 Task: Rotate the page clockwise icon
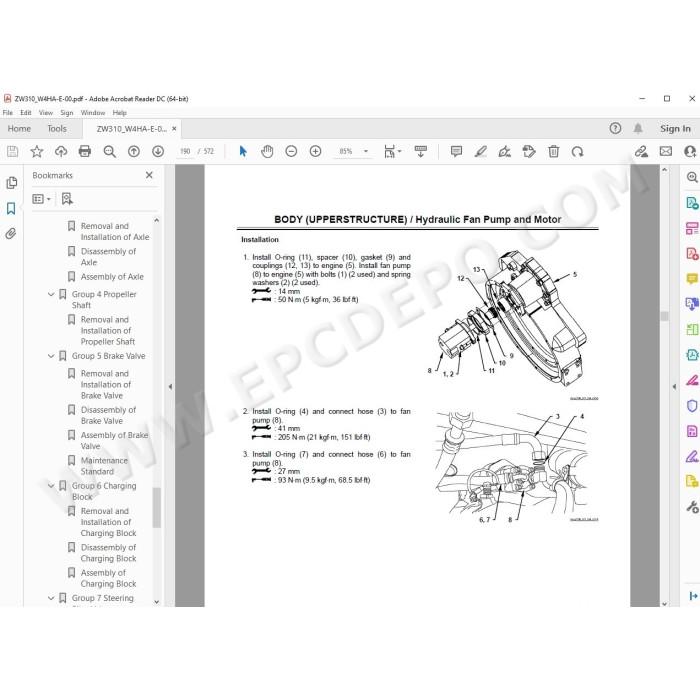pos(577,152)
